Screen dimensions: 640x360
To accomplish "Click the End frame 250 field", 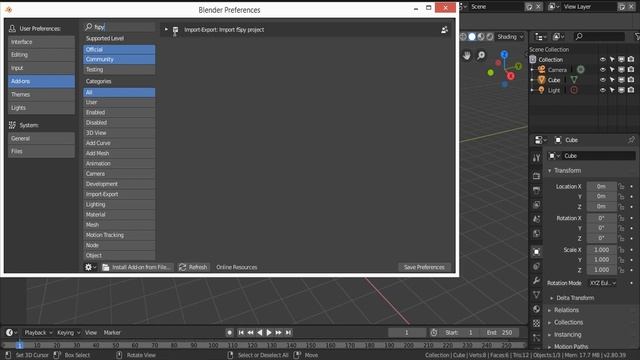I will [x=500, y=333].
